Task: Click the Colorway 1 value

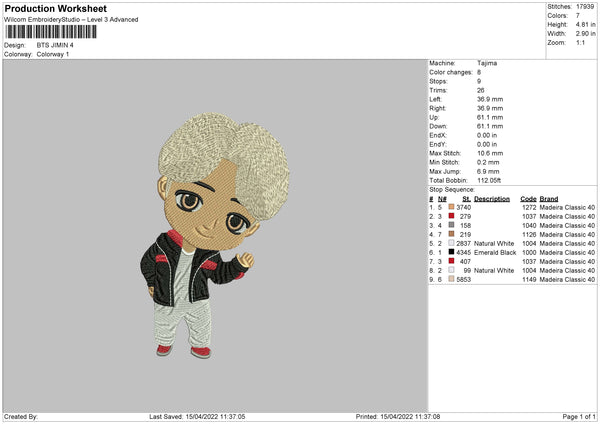Action: click(53, 54)
